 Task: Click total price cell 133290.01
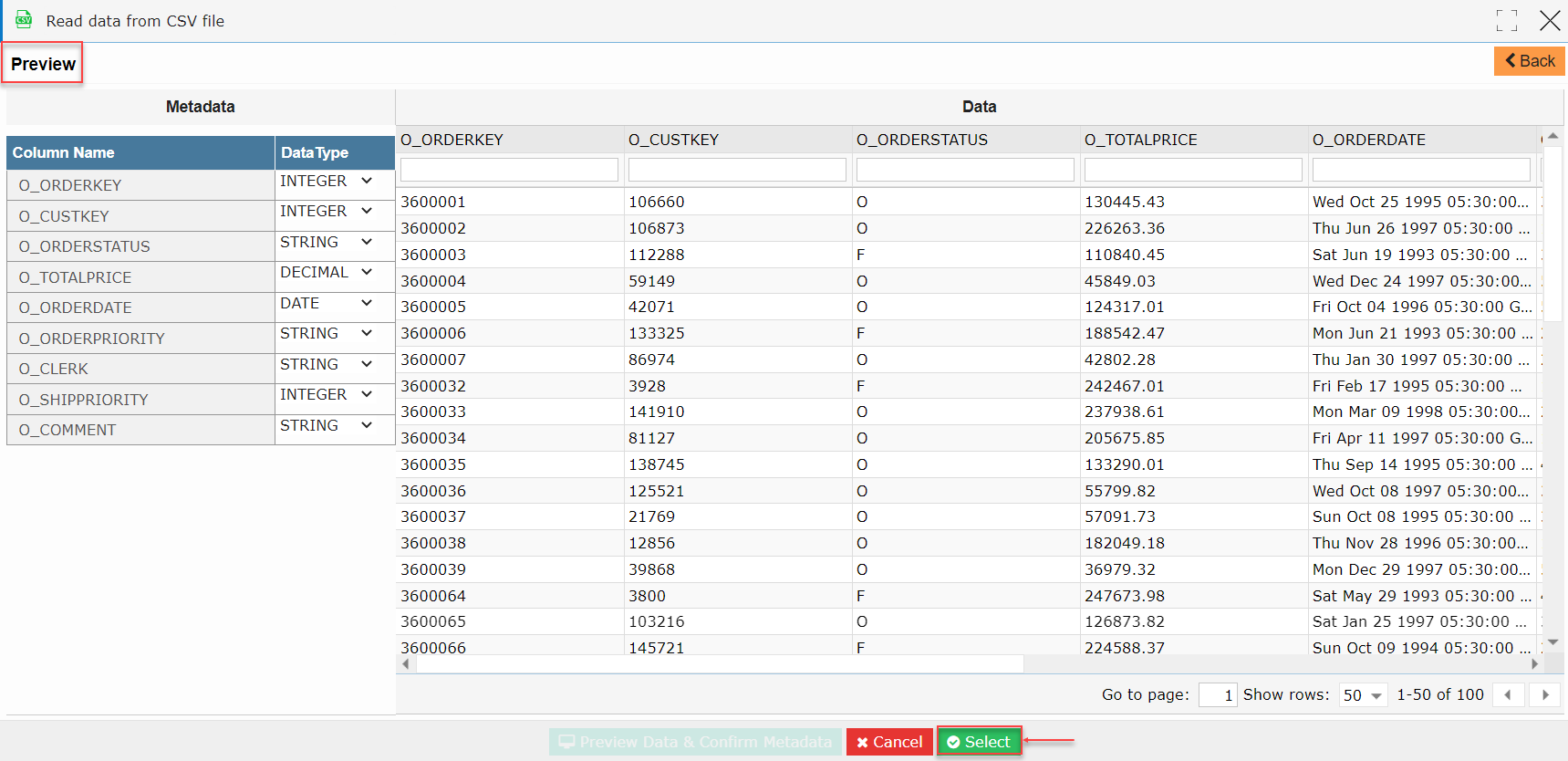click(x=1125, y=464)
